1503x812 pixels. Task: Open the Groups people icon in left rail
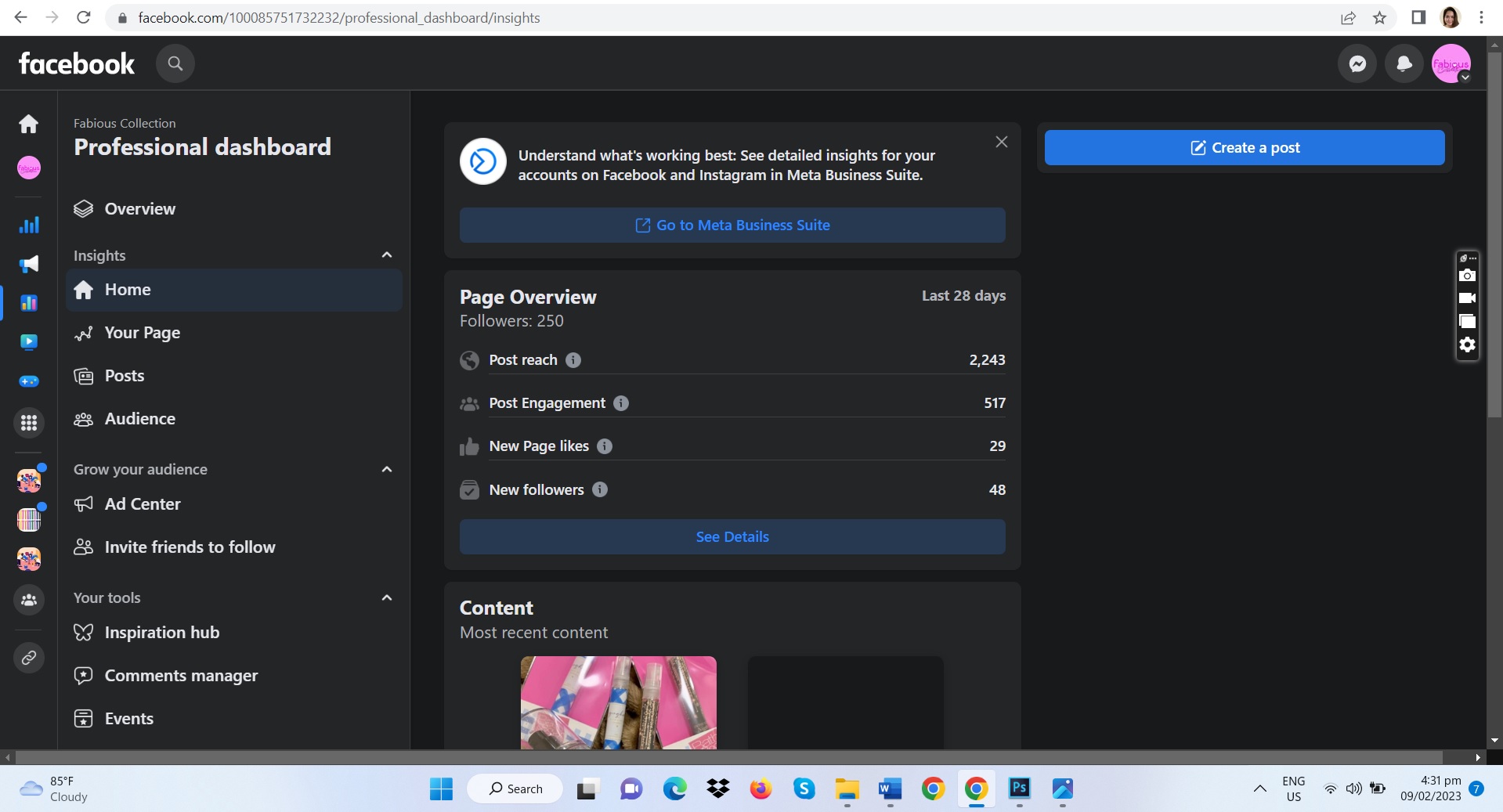tap(29, 600)
